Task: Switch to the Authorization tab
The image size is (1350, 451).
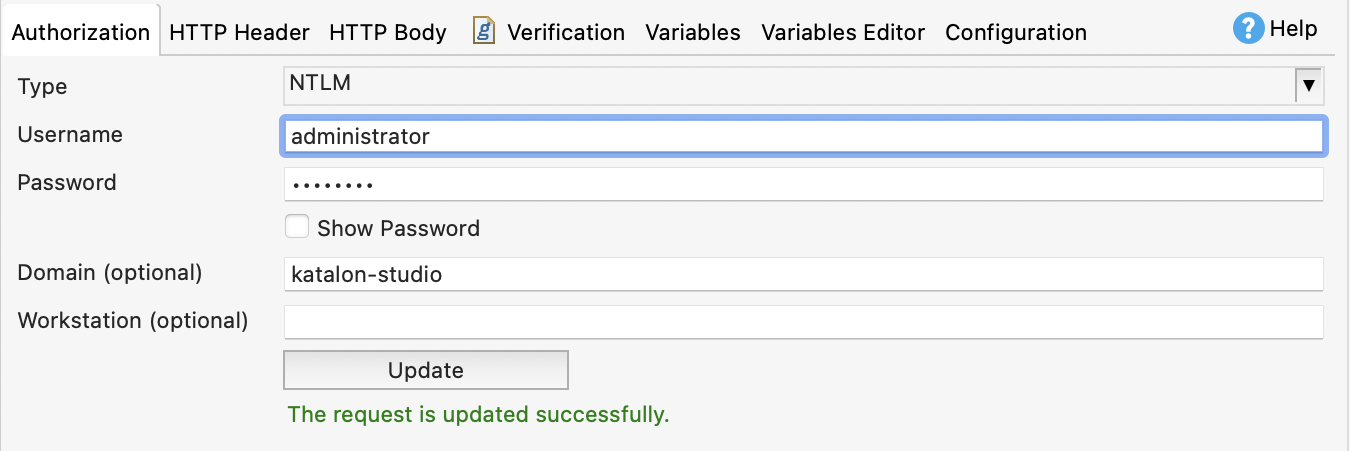Action: click(x=80, y=32)
